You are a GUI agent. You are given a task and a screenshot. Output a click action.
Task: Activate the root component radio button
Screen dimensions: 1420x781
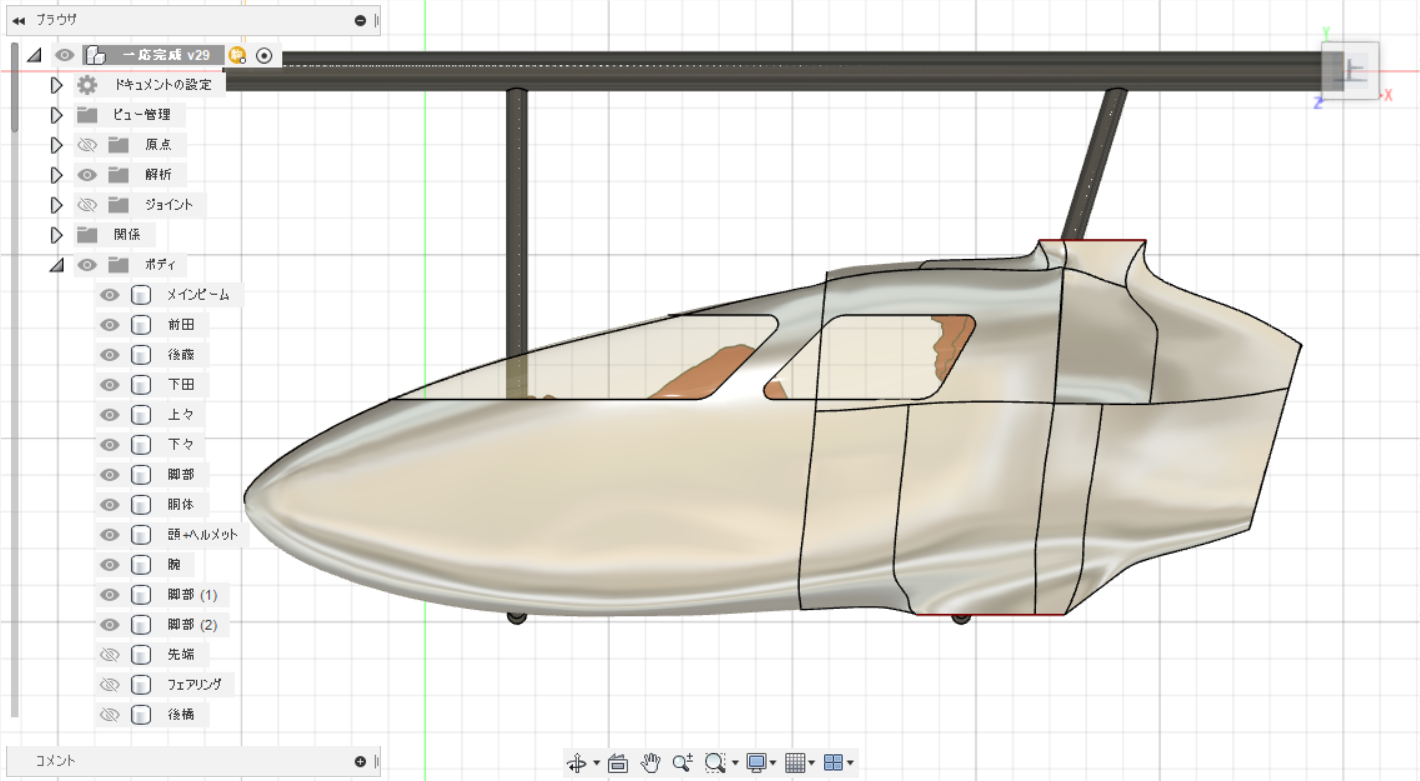[x=264, y=56]
